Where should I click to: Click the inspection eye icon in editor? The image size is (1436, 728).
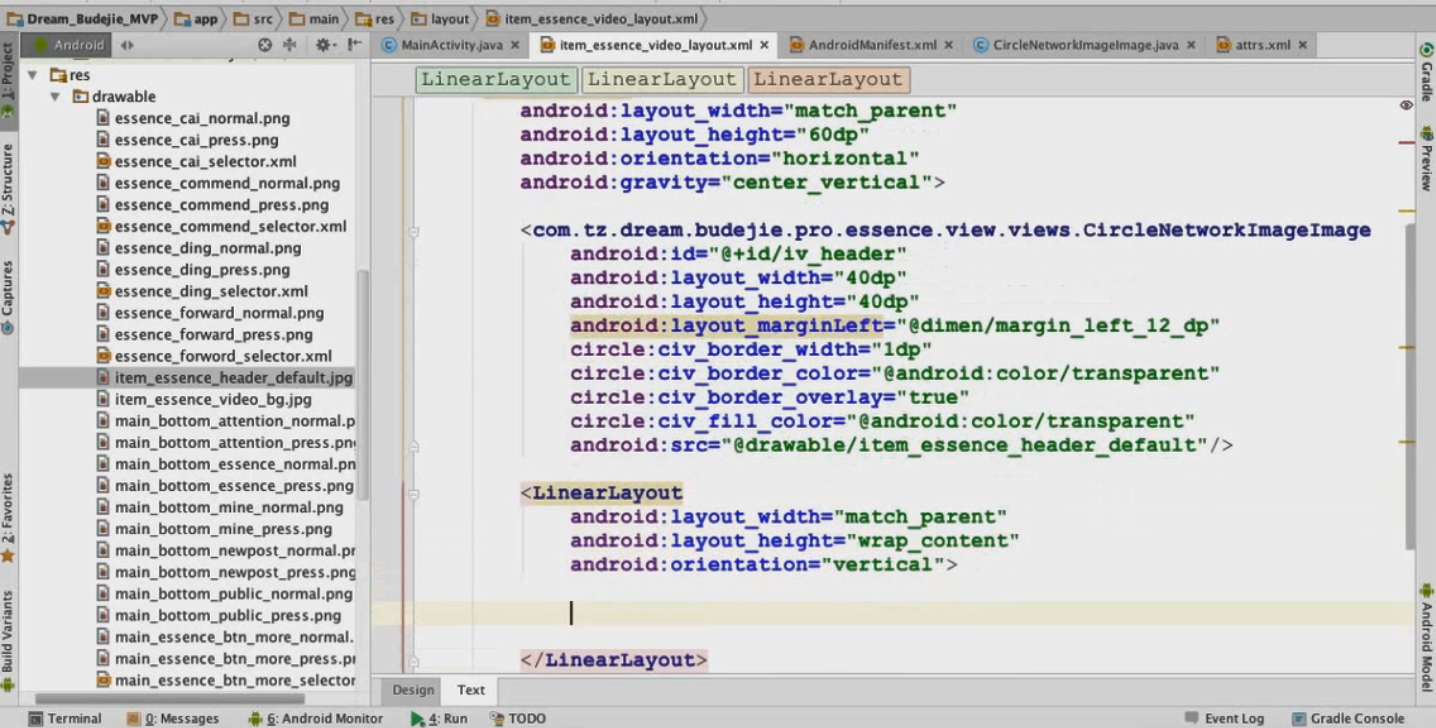1406,104
